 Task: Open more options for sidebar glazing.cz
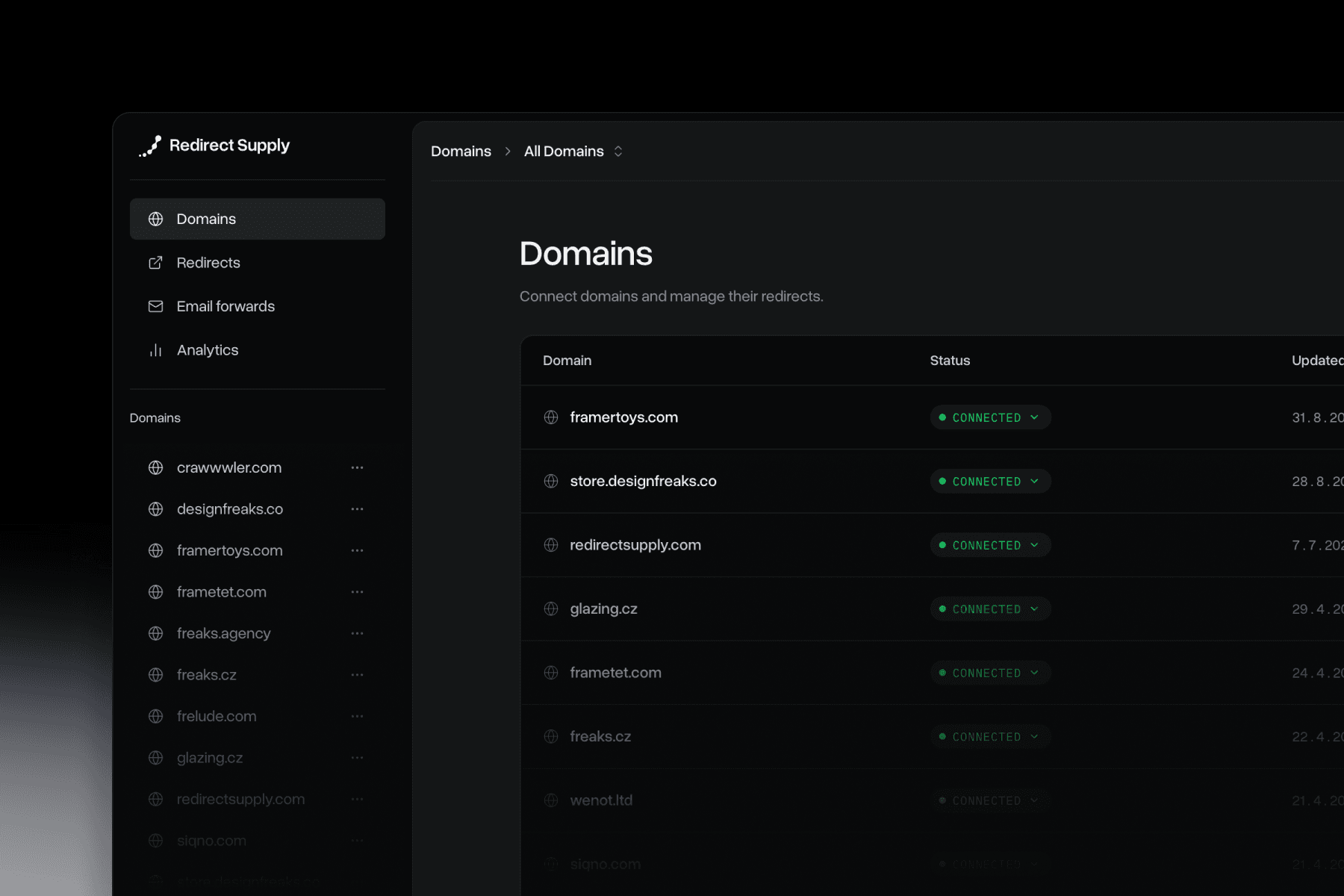click(x=357, y=758)
